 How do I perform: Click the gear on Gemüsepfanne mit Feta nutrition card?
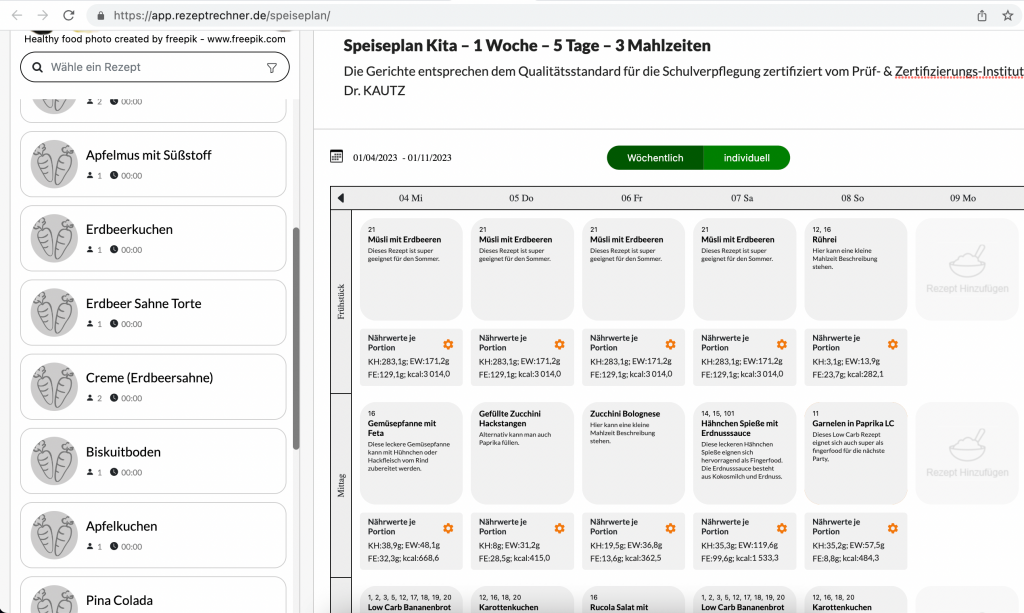[447, 527]
